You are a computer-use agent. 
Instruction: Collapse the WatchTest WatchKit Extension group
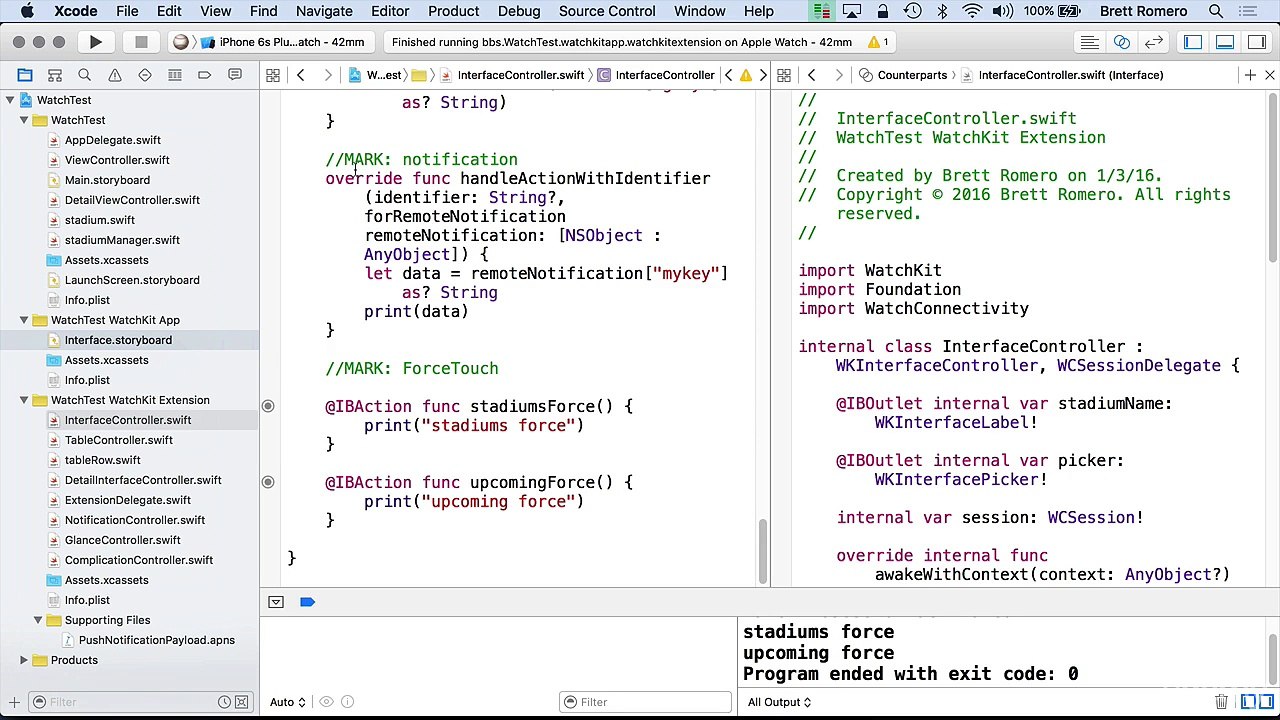point(24,400)
